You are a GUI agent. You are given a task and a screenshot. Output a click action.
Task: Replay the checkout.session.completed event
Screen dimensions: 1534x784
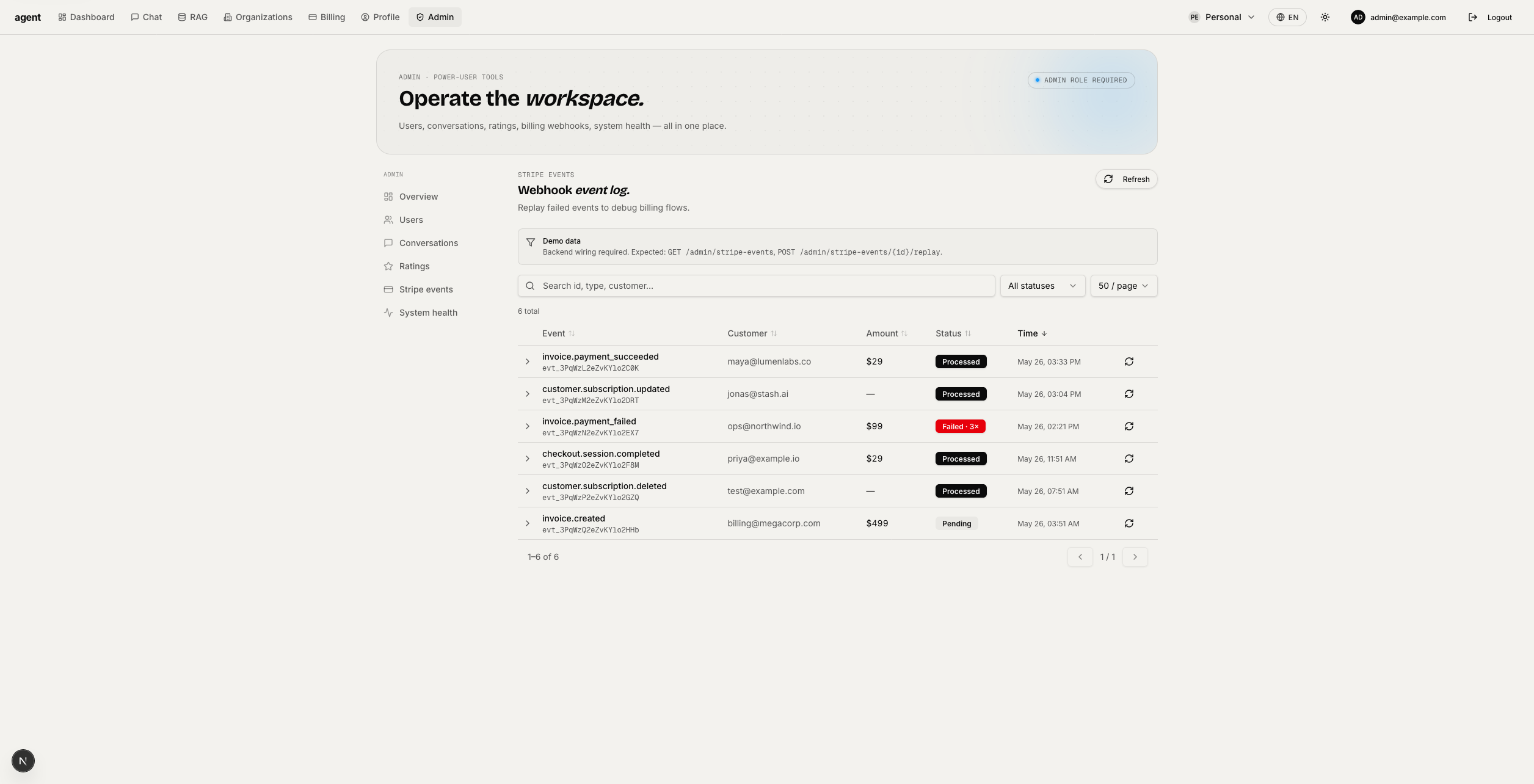pos(1129,459)
